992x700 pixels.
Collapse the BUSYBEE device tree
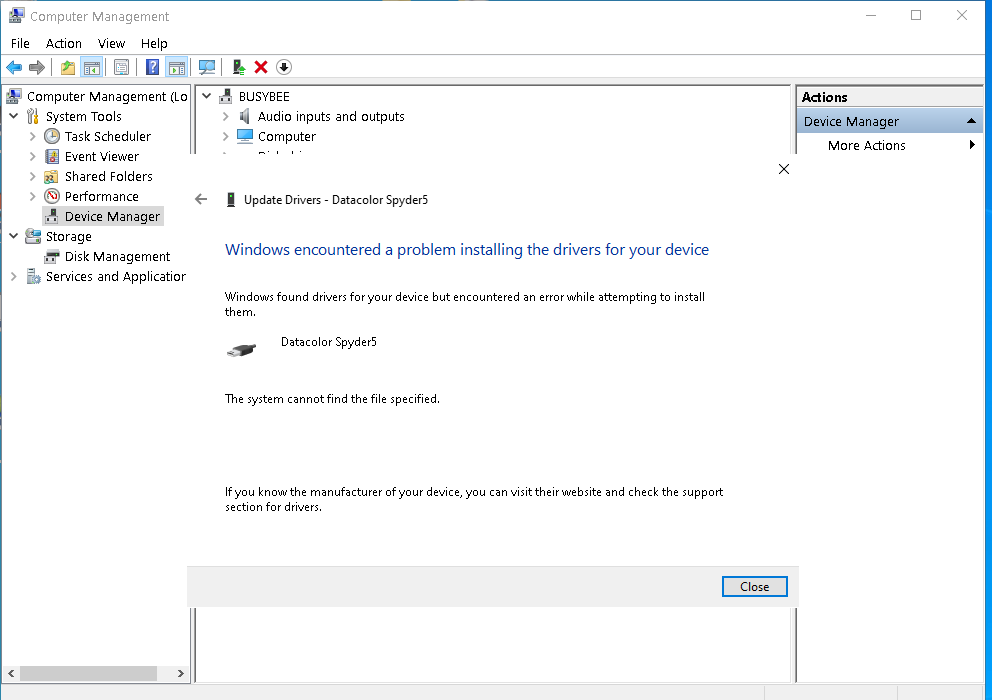pyautogui.click(x=206, y=96)
